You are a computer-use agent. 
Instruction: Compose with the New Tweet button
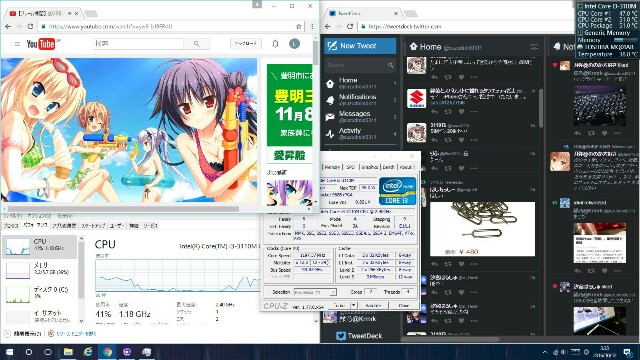pos(360,46)
